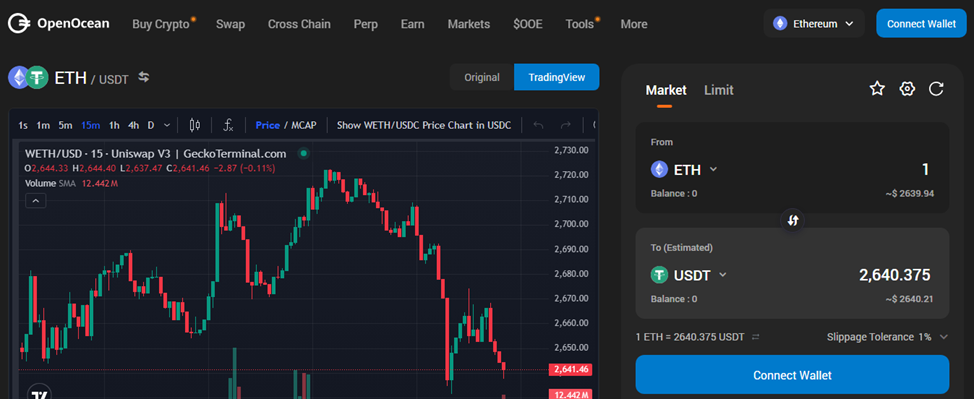Switch chart to Original view
Screen dimensions: 974x399
click(482, 77)
